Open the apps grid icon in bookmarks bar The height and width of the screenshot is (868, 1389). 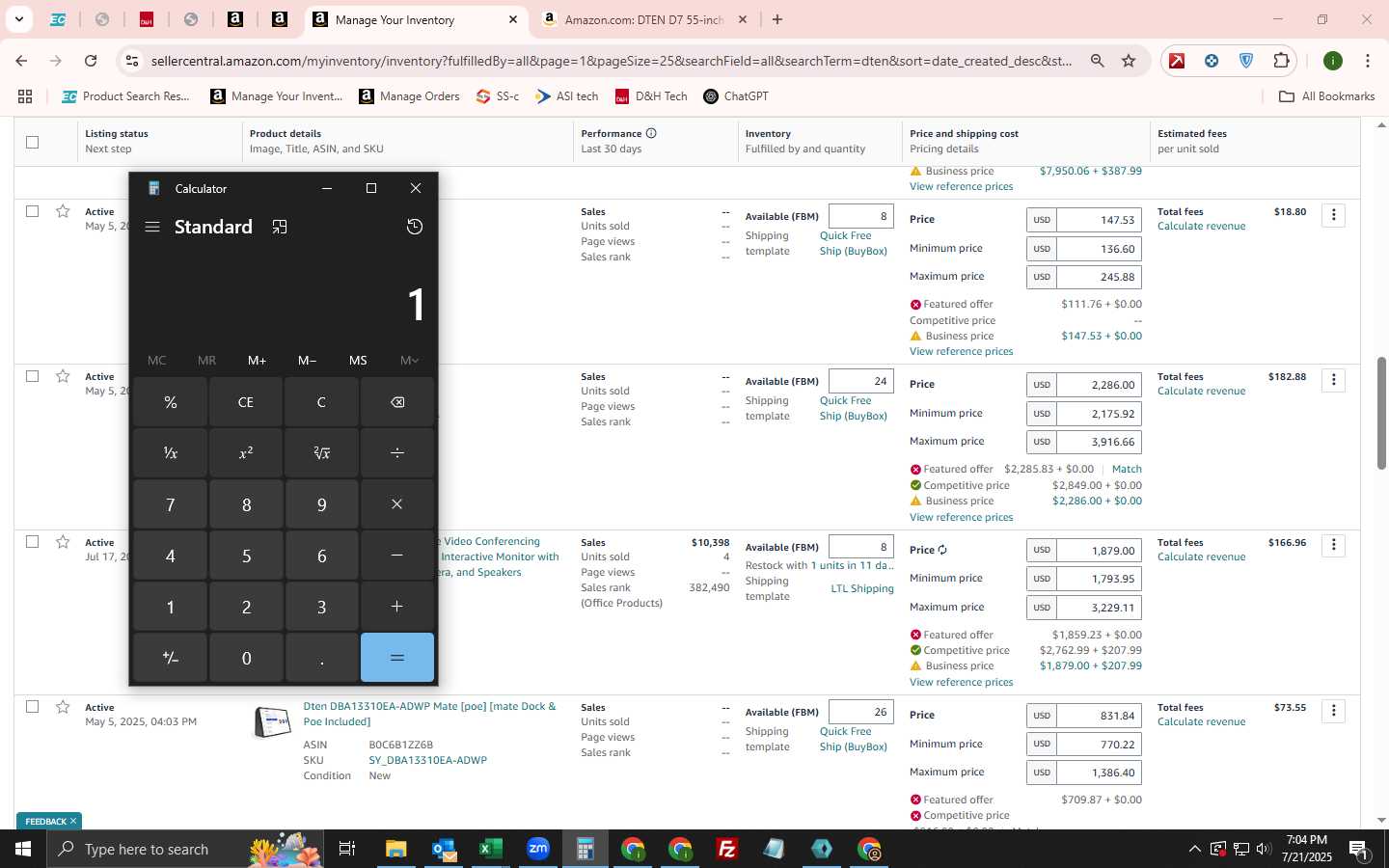coord(25,96)
